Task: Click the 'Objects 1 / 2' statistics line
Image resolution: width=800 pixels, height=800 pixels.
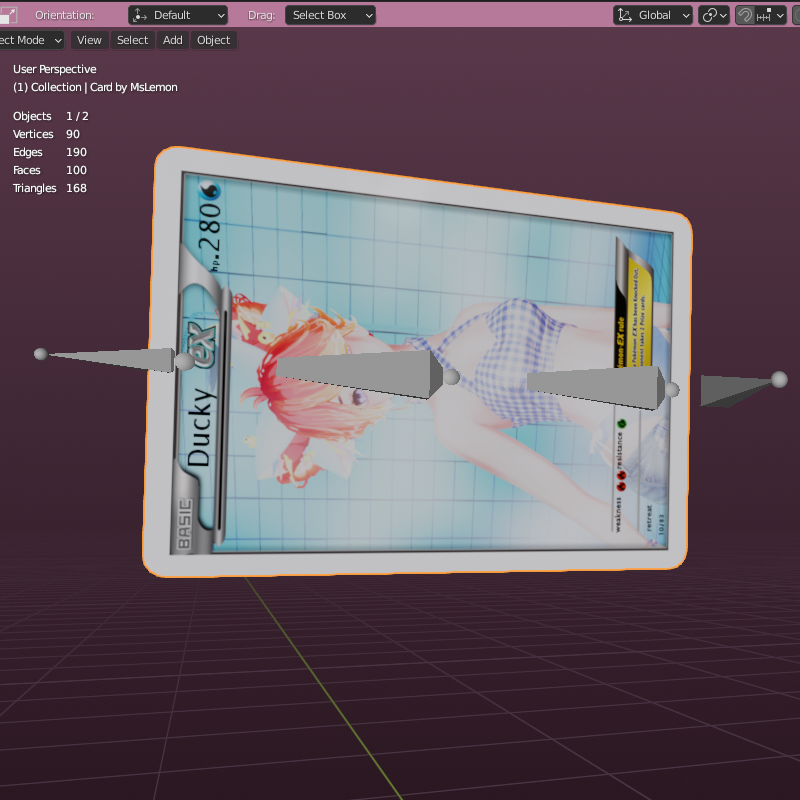Action: [51, 116]
